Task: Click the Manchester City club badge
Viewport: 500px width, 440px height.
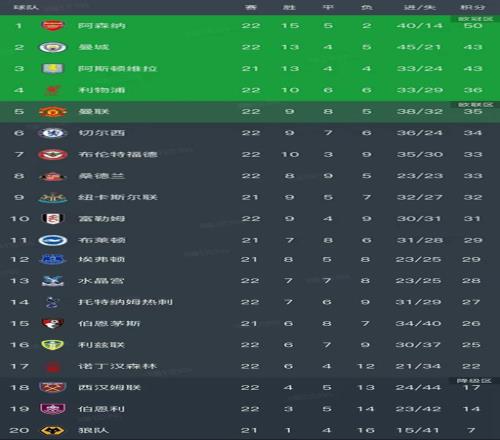Action: pyautogui.click(x=53, y=47)
